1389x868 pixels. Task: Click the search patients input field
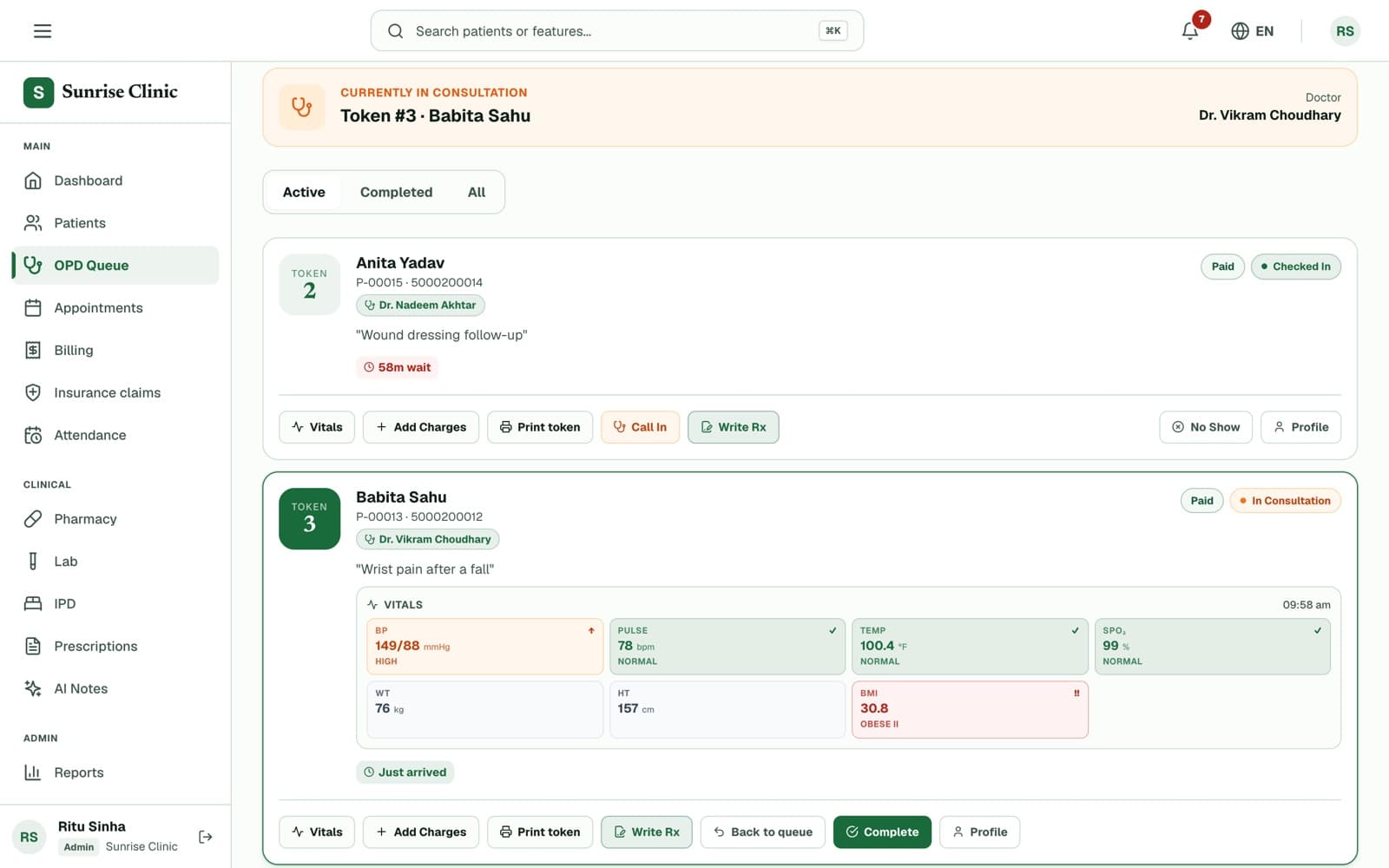(616, 31)
